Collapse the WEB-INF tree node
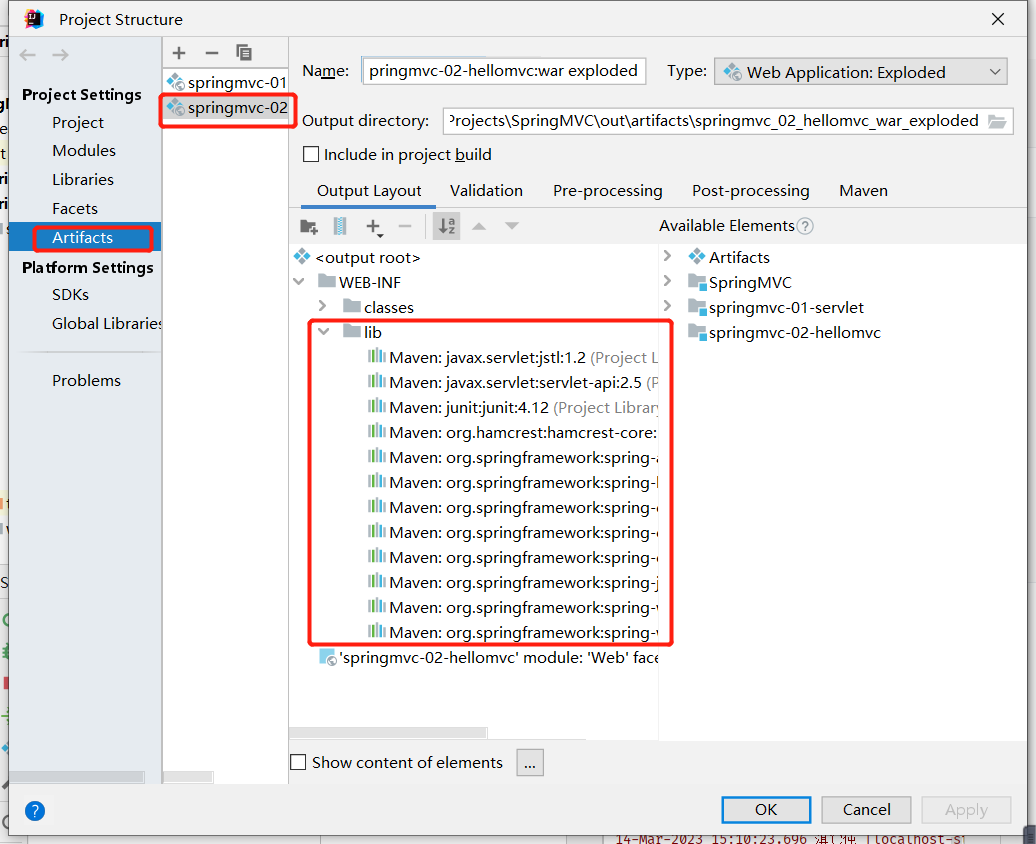Image resolution: width=1036 pixels, height=844 pixels. (x=299, y=282)
